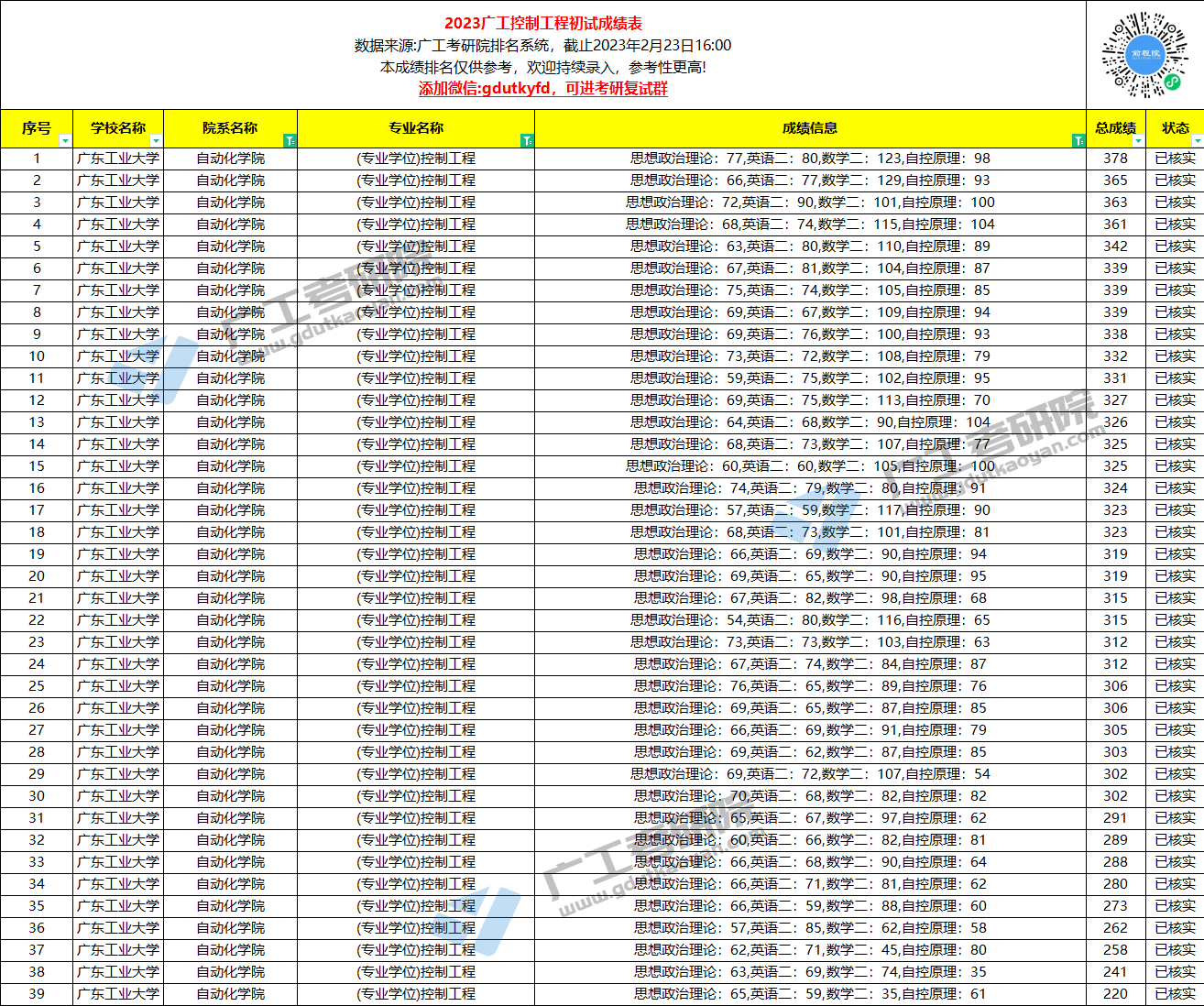The height and width of the screenshot is (1006, 1204).
Task: Click the red 添加微信:gdutkyfd link text
Action: tap(543, 89)
